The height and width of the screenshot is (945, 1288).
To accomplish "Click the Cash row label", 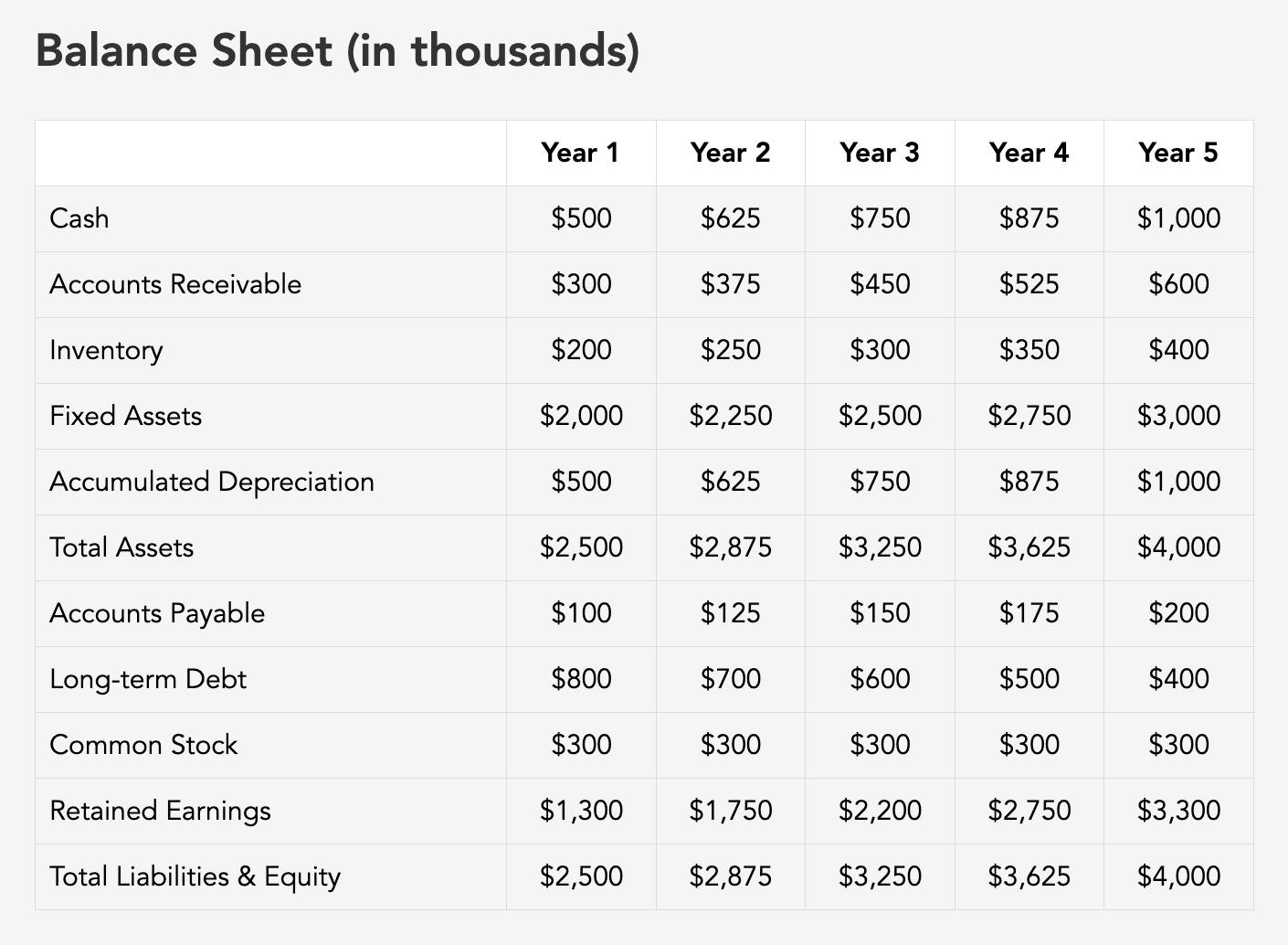I will [79, 218].
